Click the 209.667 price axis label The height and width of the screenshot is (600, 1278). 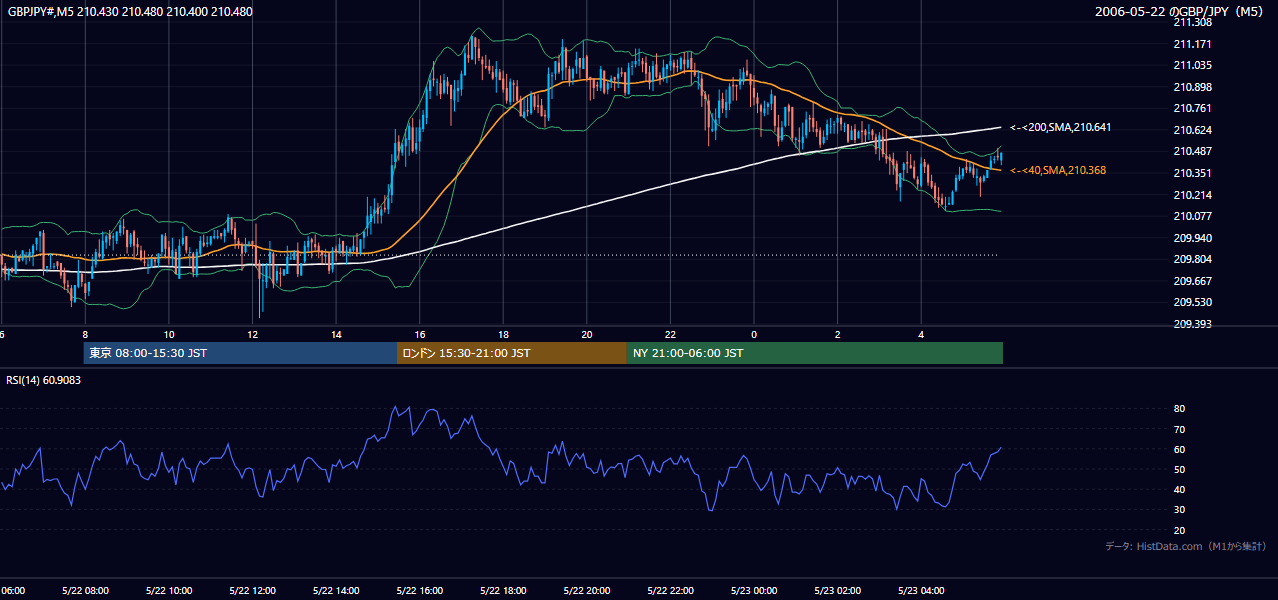pos(1191,281)
